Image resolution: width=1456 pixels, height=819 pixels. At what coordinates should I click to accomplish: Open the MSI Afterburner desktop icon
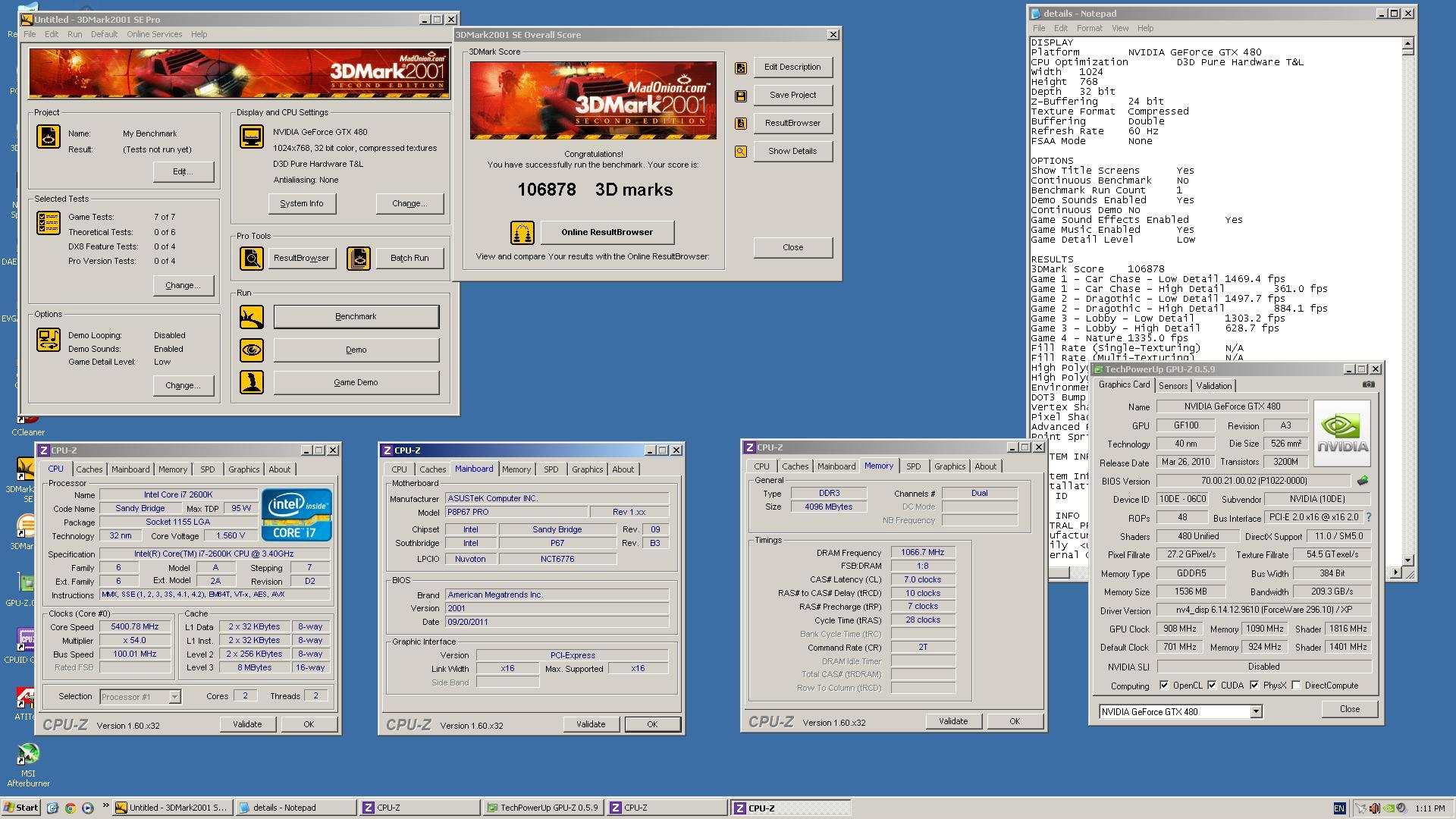28,764
